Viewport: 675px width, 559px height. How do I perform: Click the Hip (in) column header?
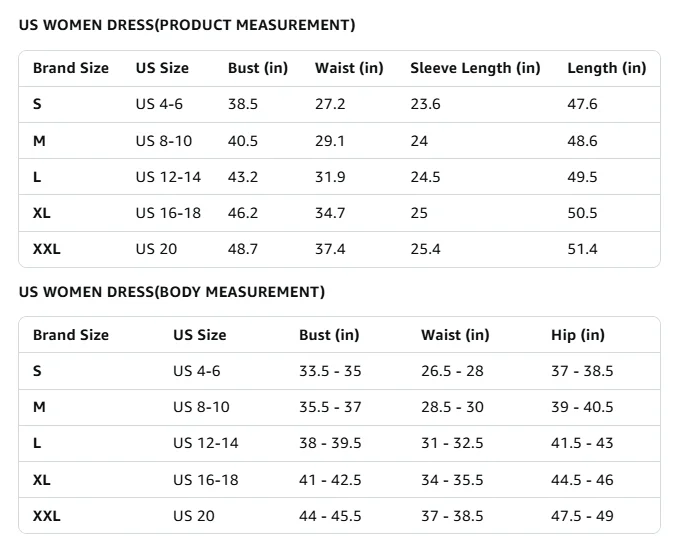[578, 335]
